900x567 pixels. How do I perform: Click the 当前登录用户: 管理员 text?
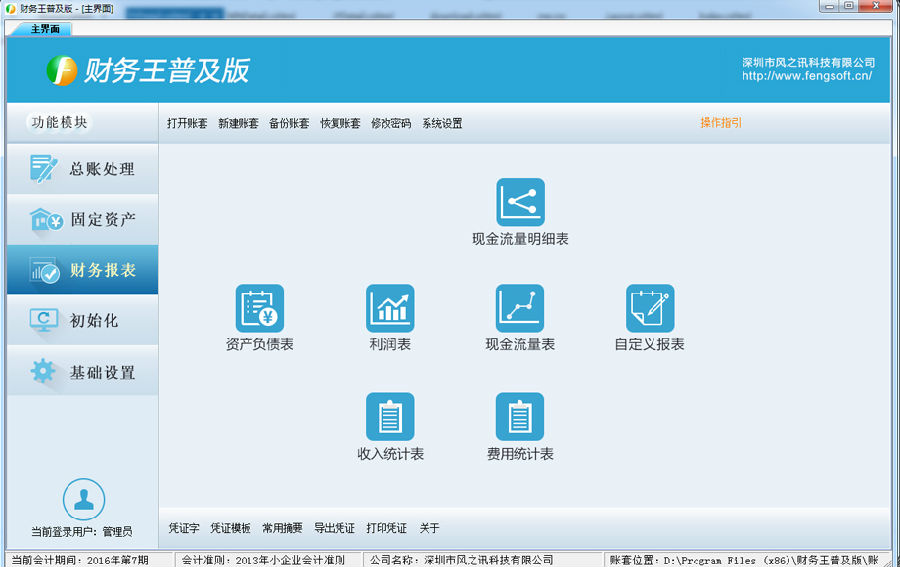(82, 531)
